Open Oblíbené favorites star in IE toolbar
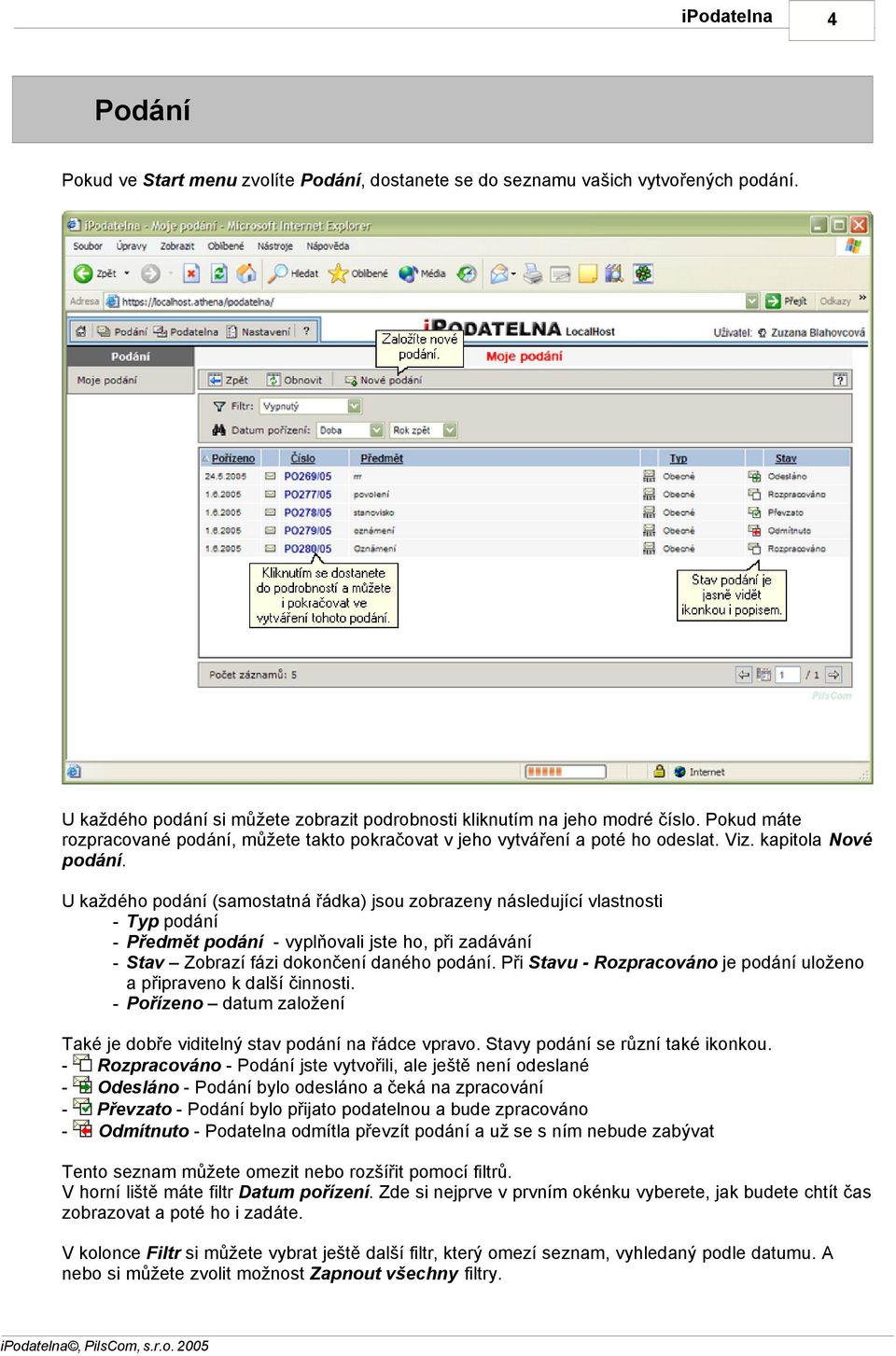 358,273
